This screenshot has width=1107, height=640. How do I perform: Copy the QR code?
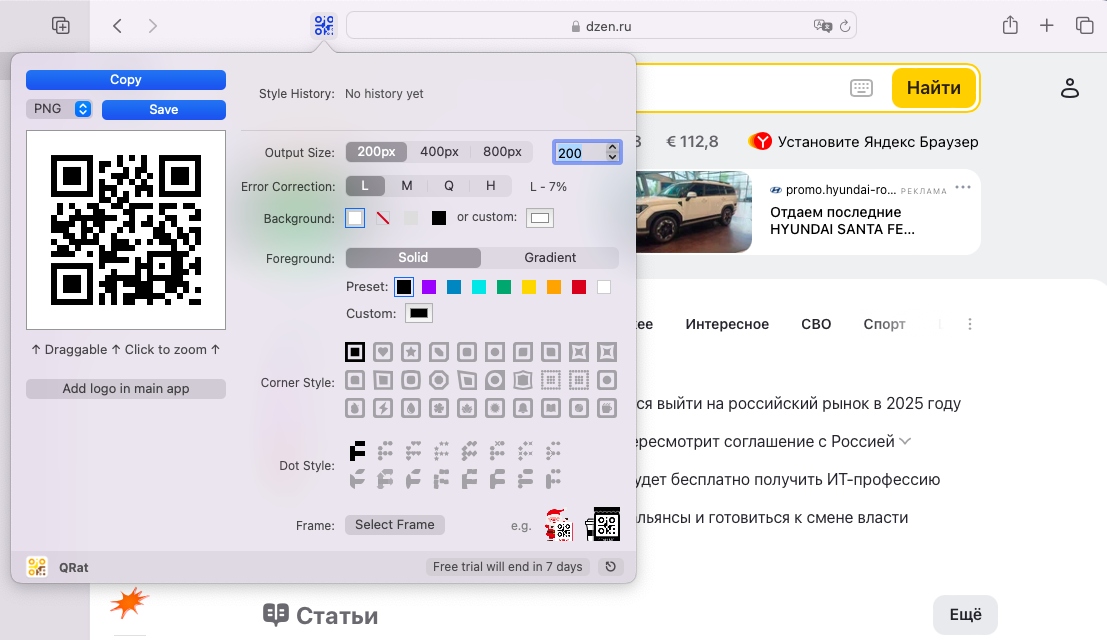[x=126, y=80]
